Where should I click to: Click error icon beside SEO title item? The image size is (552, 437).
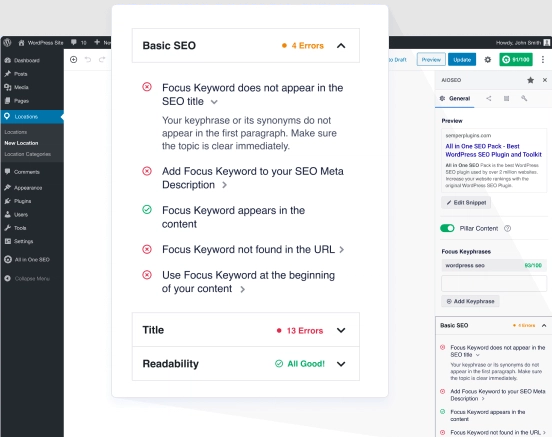(x=147, y=87)
